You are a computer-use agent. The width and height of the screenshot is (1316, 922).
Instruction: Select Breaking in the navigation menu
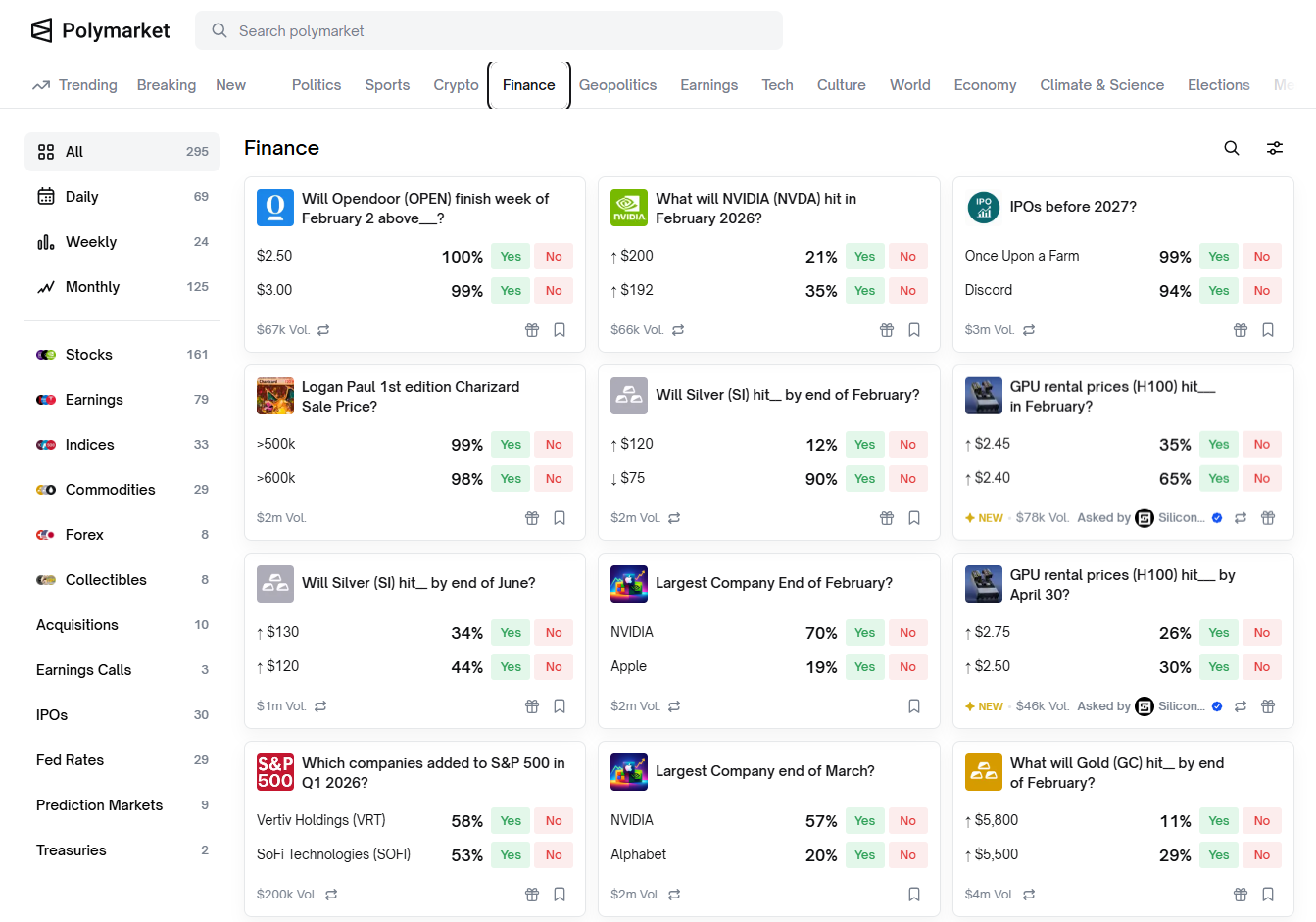pos(166,85)
